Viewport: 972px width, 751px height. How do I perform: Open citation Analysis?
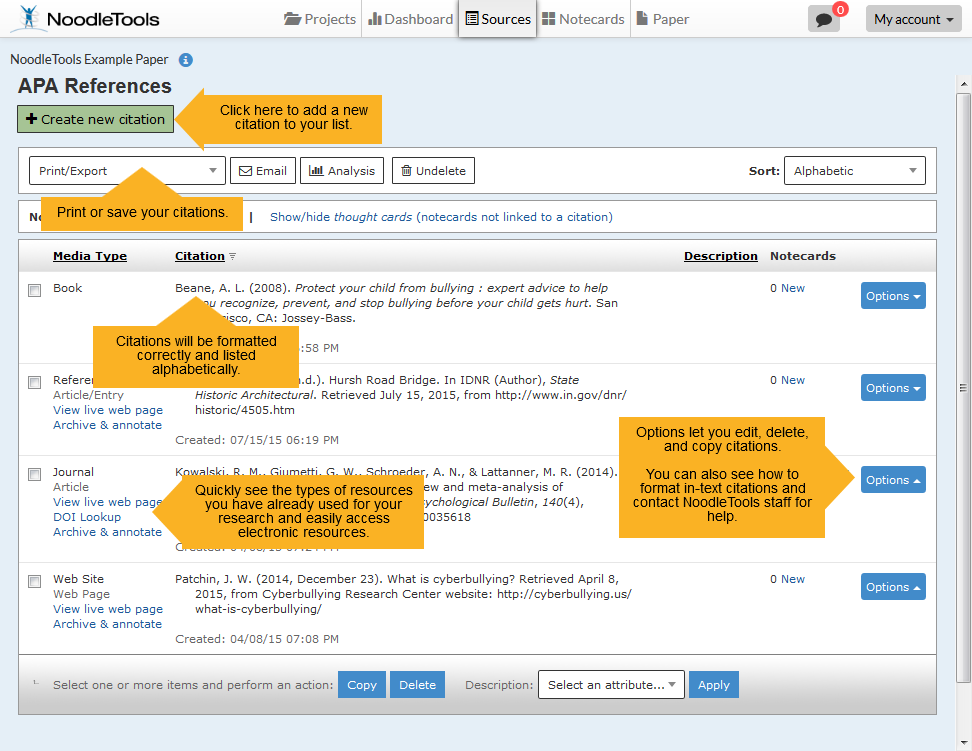[342, 171]
